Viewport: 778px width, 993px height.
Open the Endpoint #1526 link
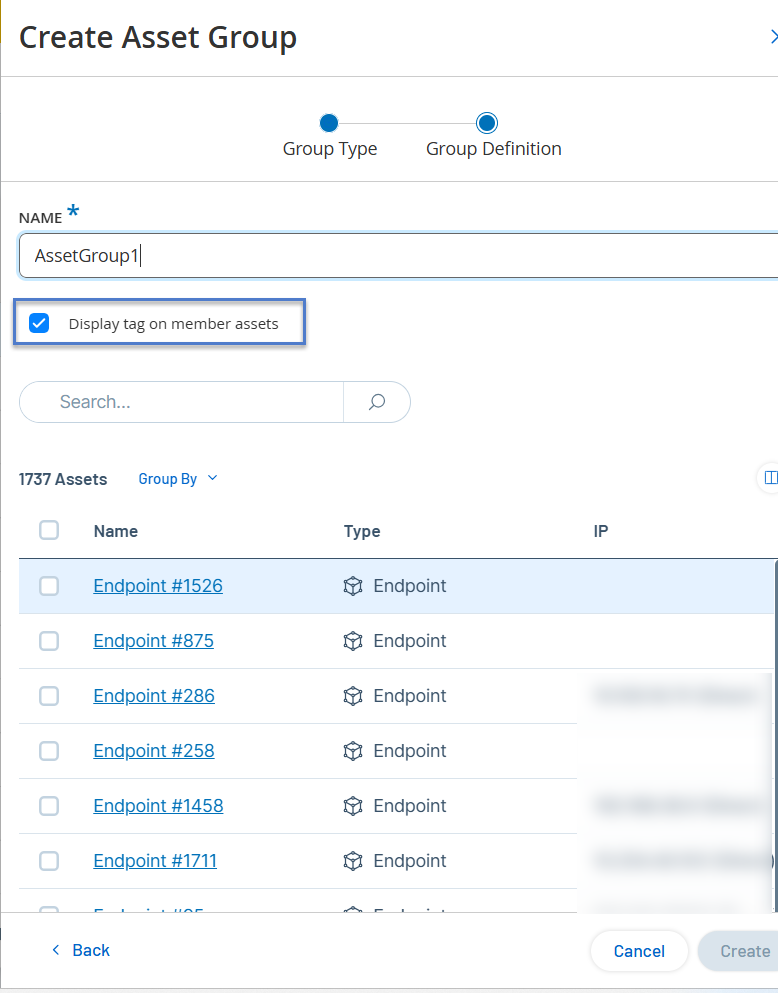pos(158,586)
